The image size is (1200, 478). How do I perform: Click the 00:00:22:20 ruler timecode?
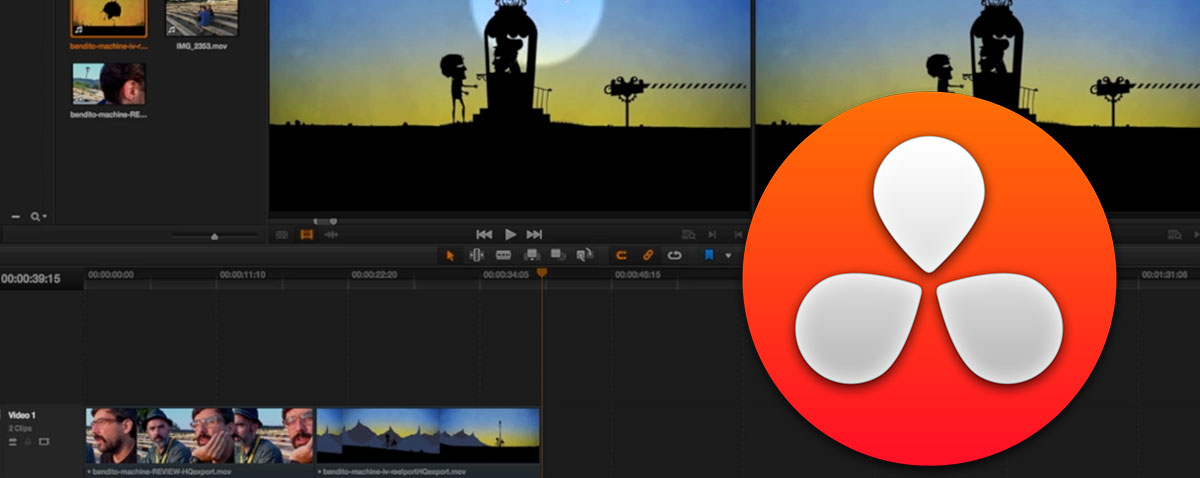[x=374, y=274]
